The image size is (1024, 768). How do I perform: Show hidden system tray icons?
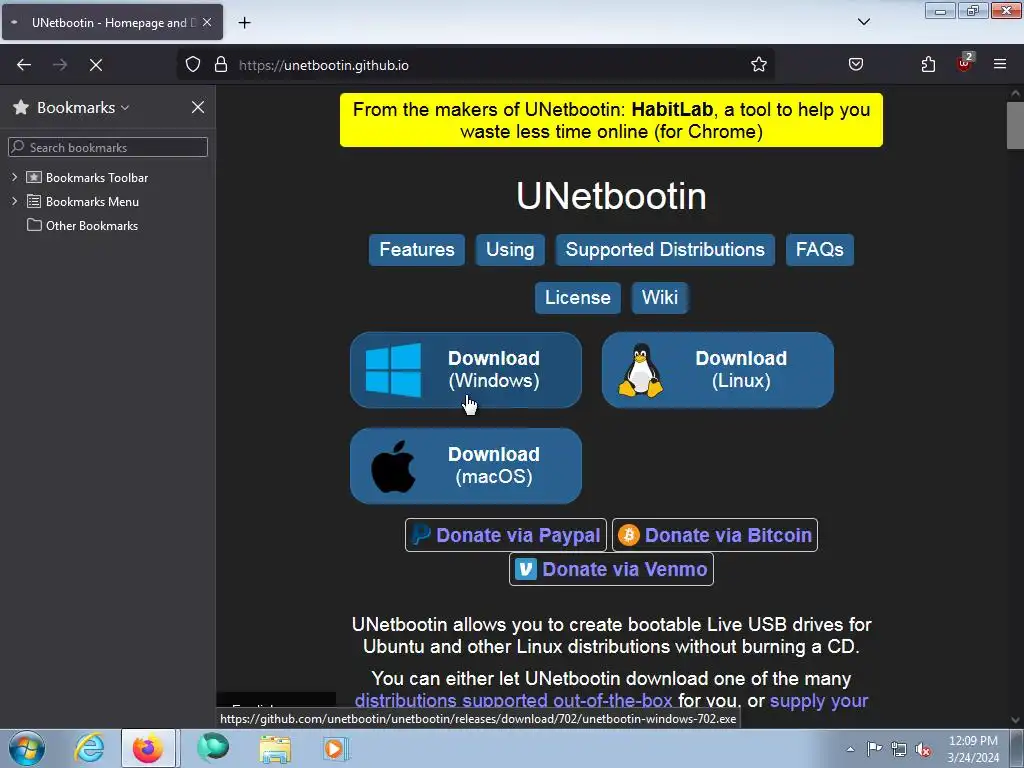click(x=850, y=749)
